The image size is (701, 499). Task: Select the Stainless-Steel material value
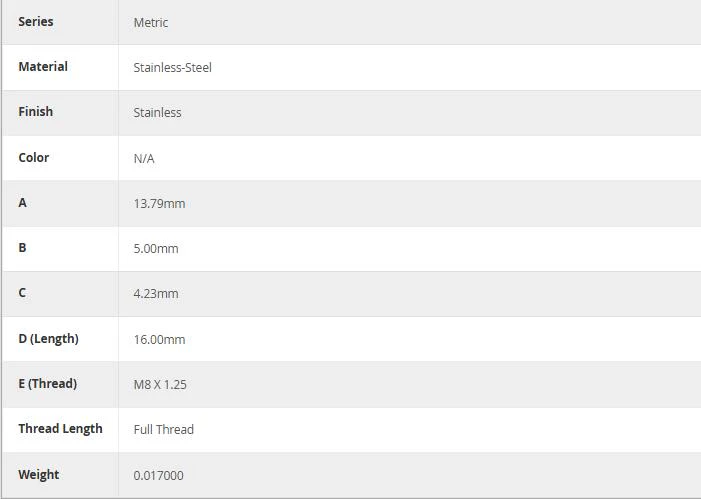coord(173,68)
